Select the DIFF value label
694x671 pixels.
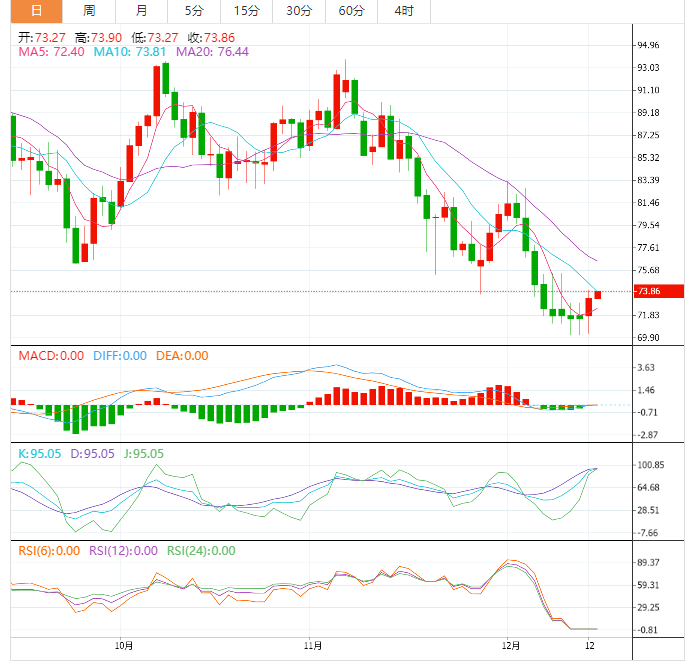tap(122, 355)
